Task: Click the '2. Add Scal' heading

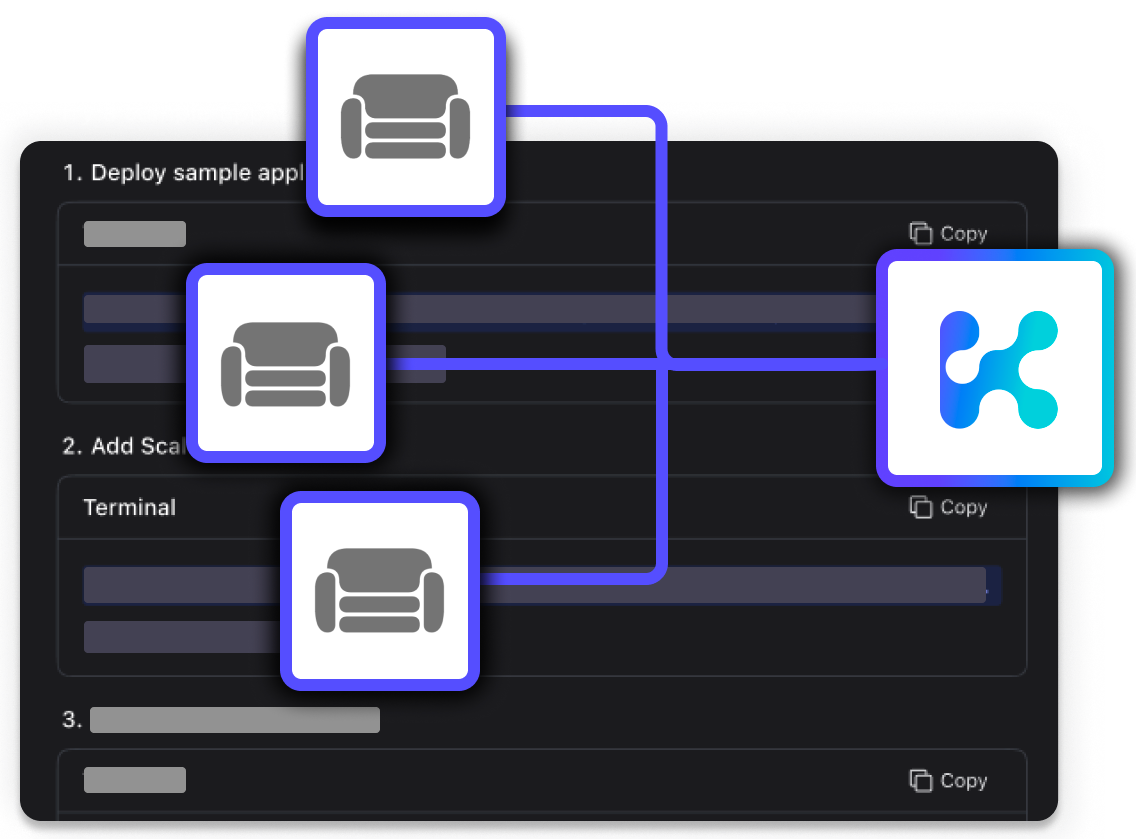Action: (124, 446)
